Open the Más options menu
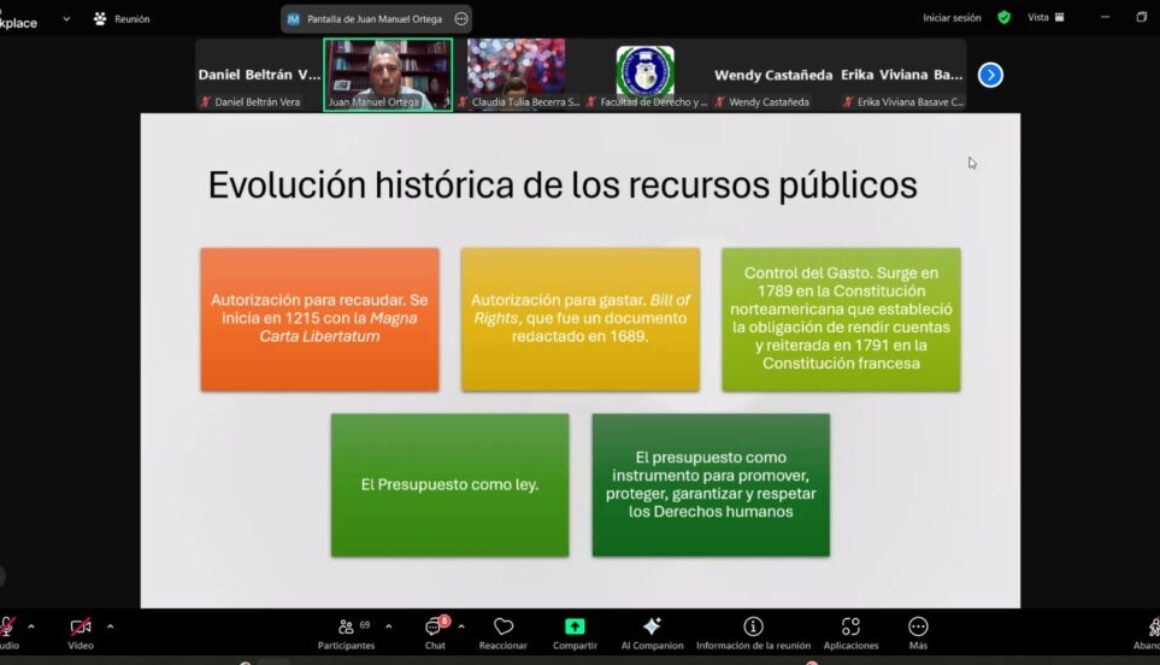 [x=918, y=633]
